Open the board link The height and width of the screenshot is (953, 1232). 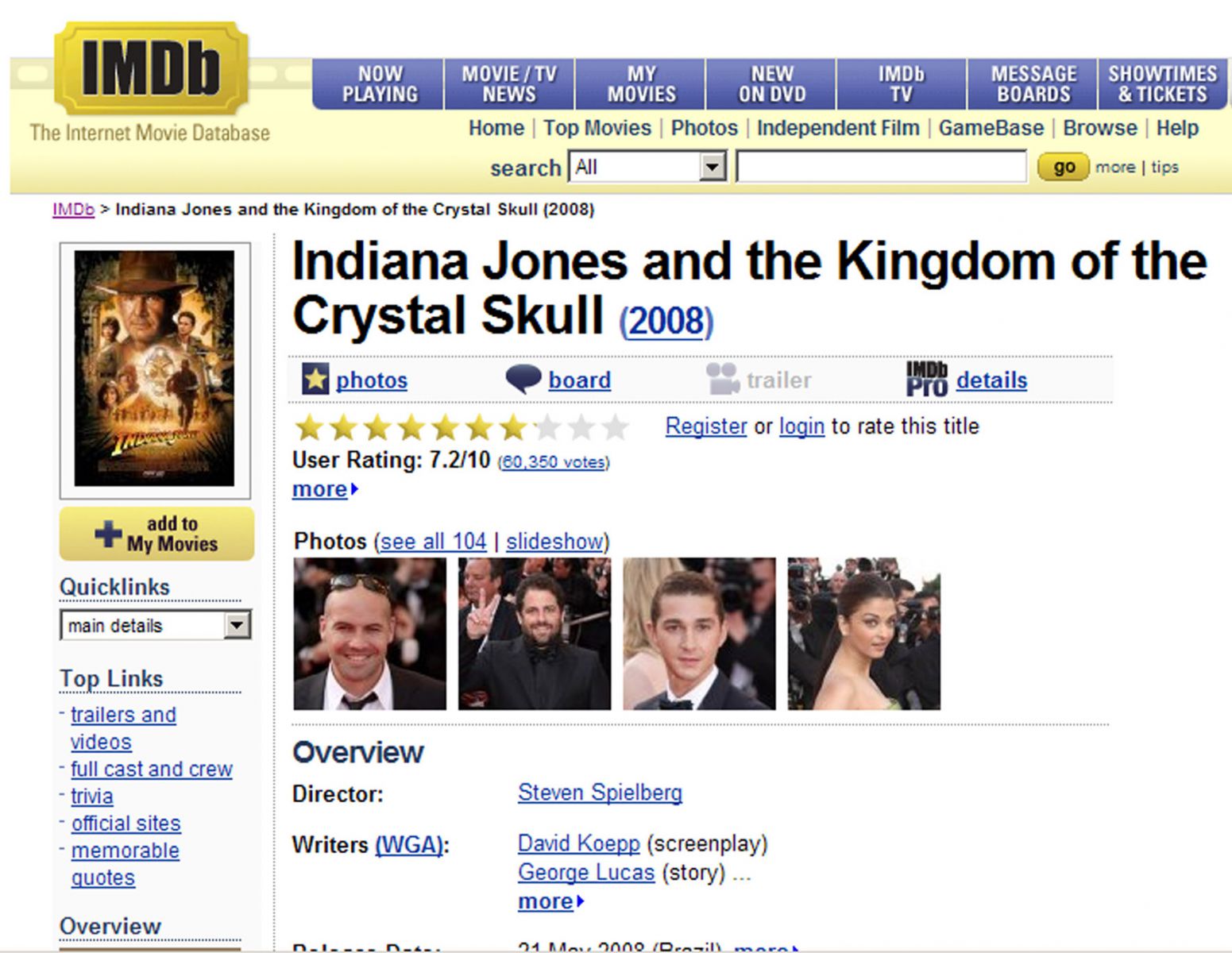tap(579, 380)
